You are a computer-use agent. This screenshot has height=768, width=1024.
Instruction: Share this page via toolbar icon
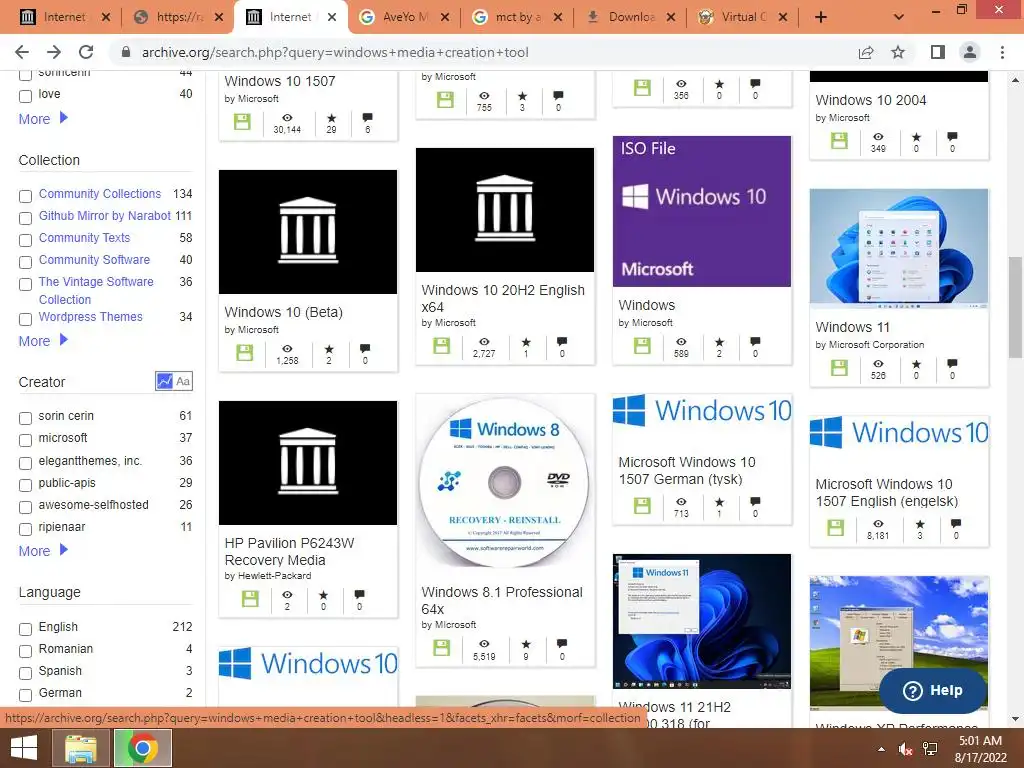[x=866, y=52]
